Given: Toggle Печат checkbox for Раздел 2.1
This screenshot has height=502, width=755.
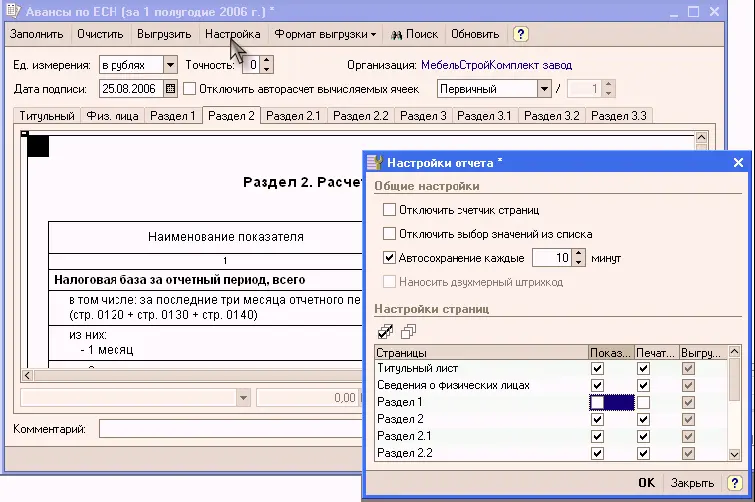Looking at the screenshot, I should click(643, 436).
